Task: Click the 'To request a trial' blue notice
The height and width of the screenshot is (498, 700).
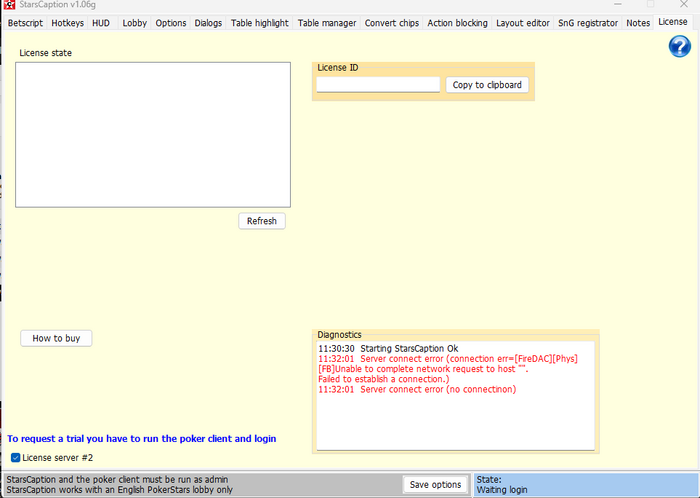Action: click(x=142, y=439)
